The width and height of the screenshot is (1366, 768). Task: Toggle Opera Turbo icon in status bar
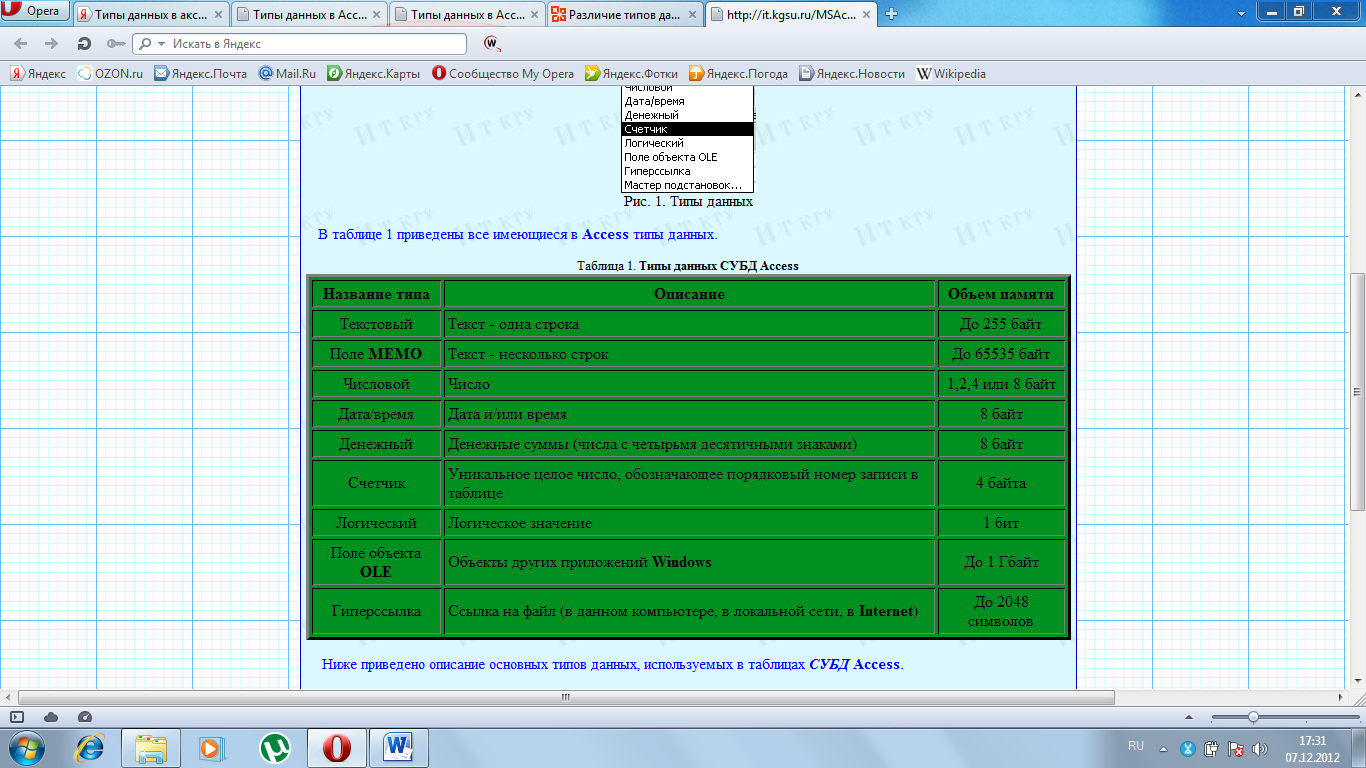[x=84, y=717]
